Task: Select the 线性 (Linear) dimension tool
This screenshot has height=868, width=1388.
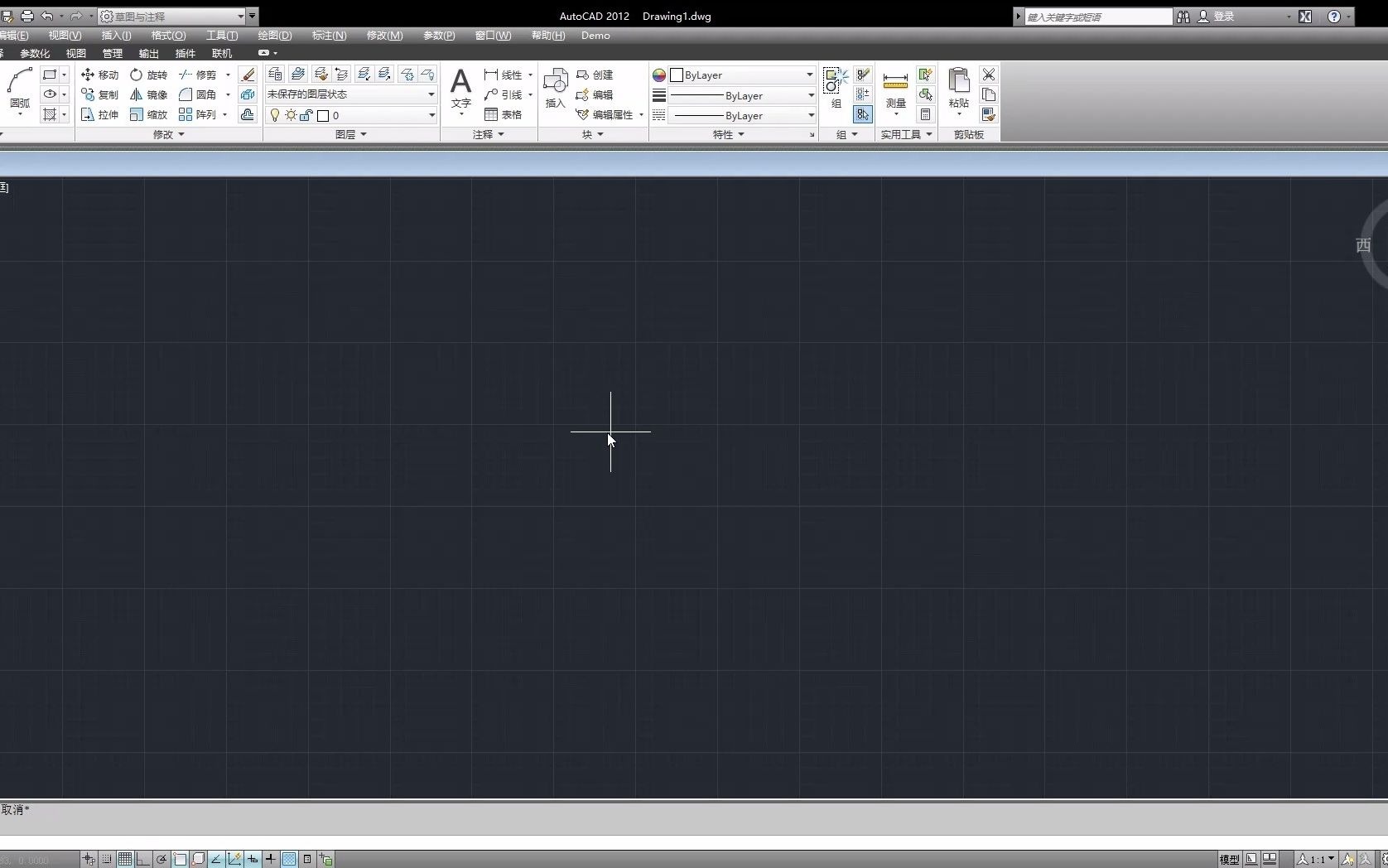Action: (503, 75)
